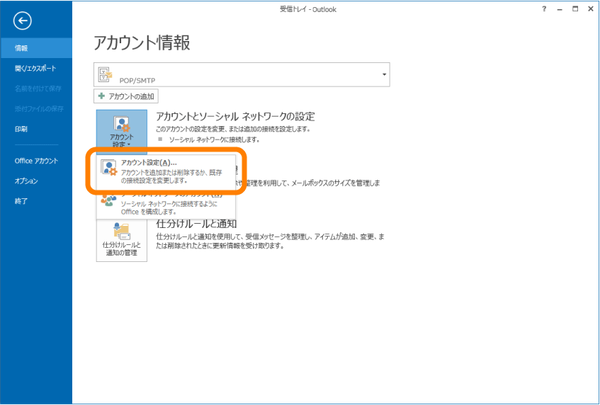Click 仕分けルールと通知 heading text
This screenshot has height=405, width=600.
coord(196,224)
